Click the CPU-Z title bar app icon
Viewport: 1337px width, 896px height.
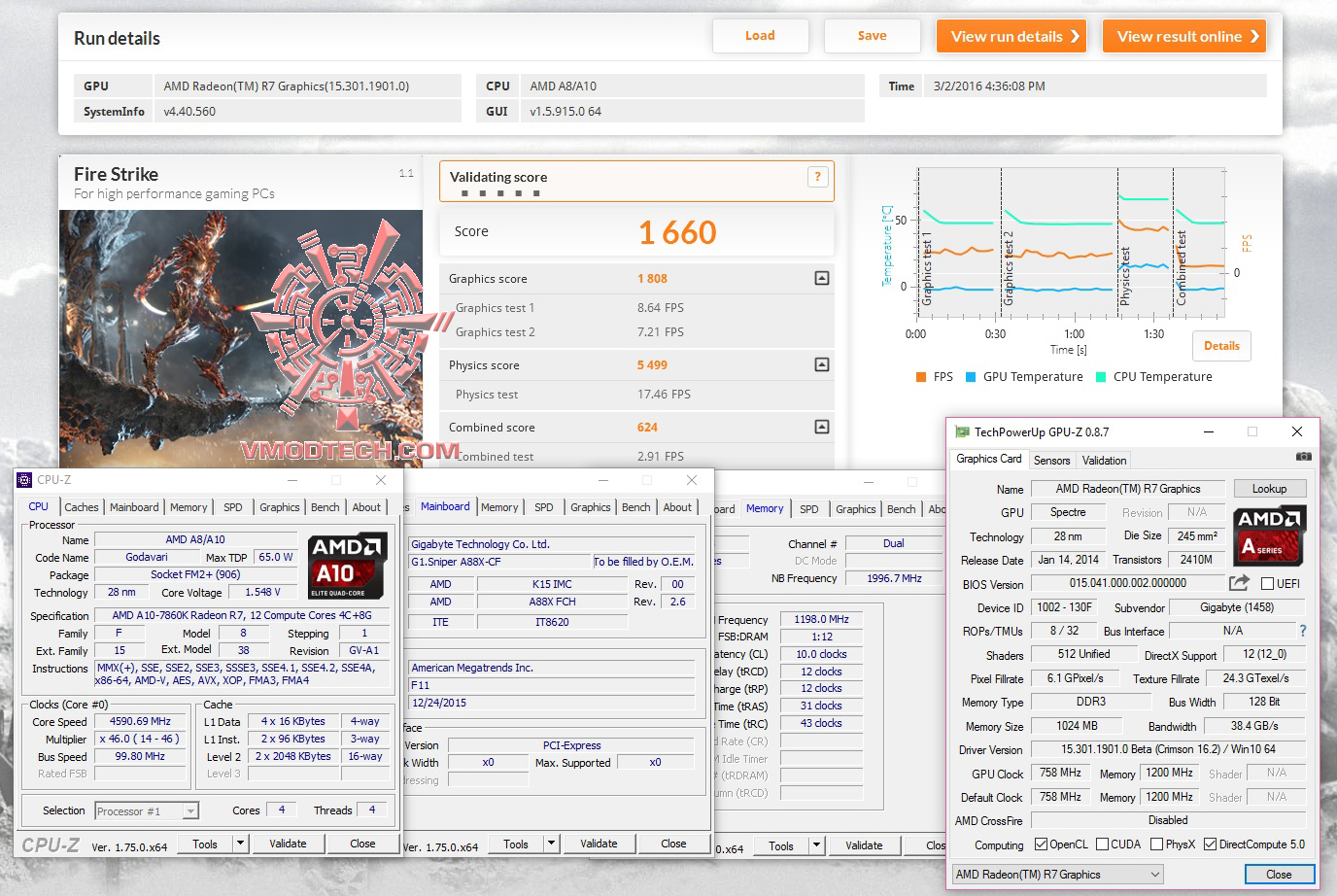point(24,479)
